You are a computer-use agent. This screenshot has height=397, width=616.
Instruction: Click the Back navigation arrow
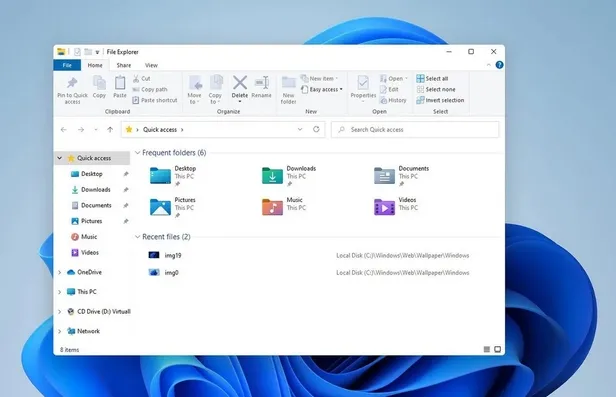pyautogui.click(x=64, y=130)
